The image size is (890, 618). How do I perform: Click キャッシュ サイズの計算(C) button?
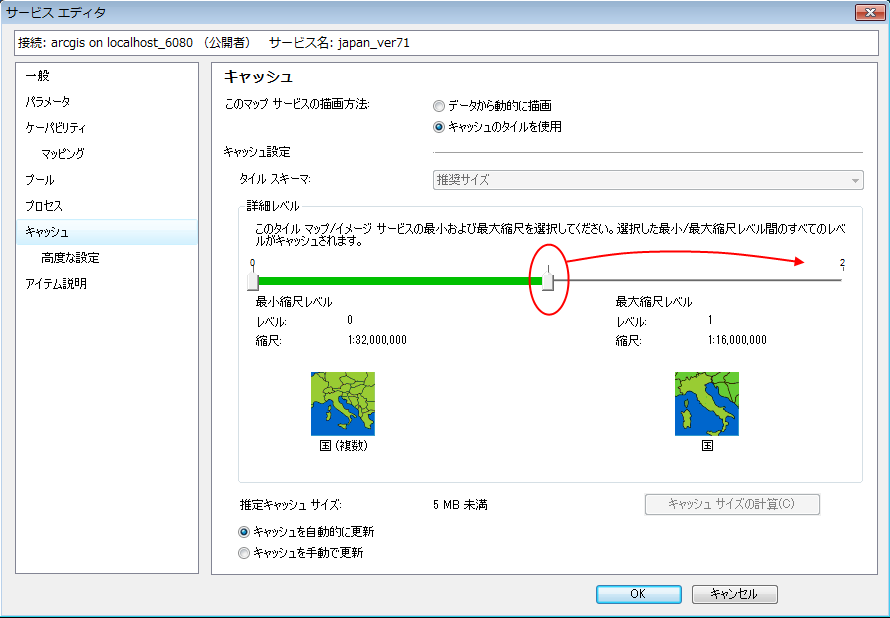[732, 504]
